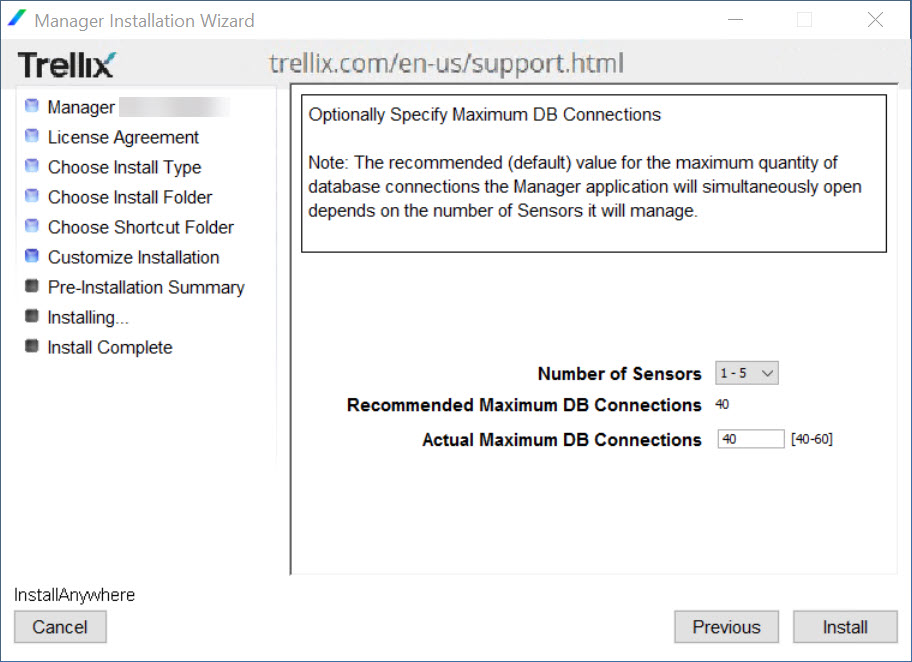Screen dimensions: 912x662
Task: Open the Number of Sensors dropdown
Action: [x=747, y=373]
